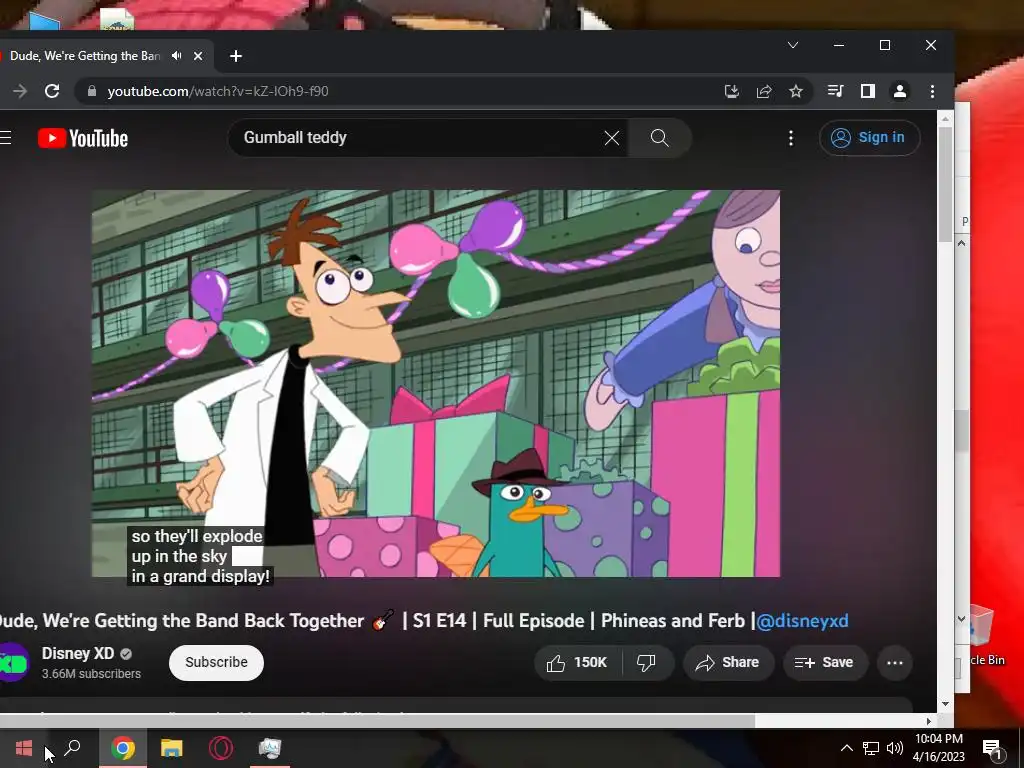Screen dimensions: 1024x768
Task: Open the @disneyxd link in title
Action: click(802, 620)
